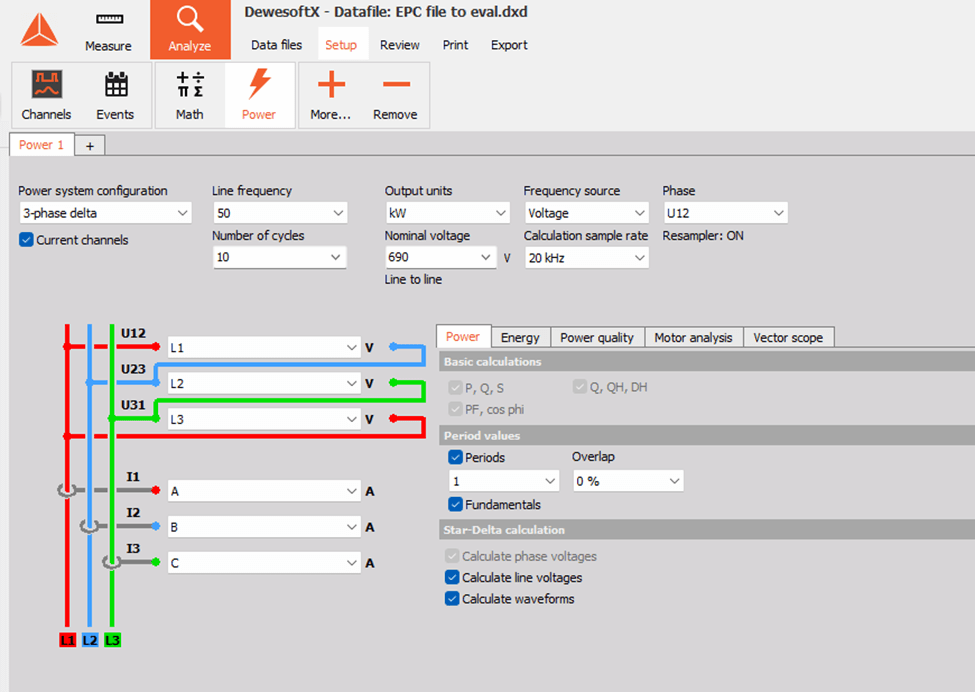Toggle the Periods checkbox

pyautogui.click(x=456, y=457)
